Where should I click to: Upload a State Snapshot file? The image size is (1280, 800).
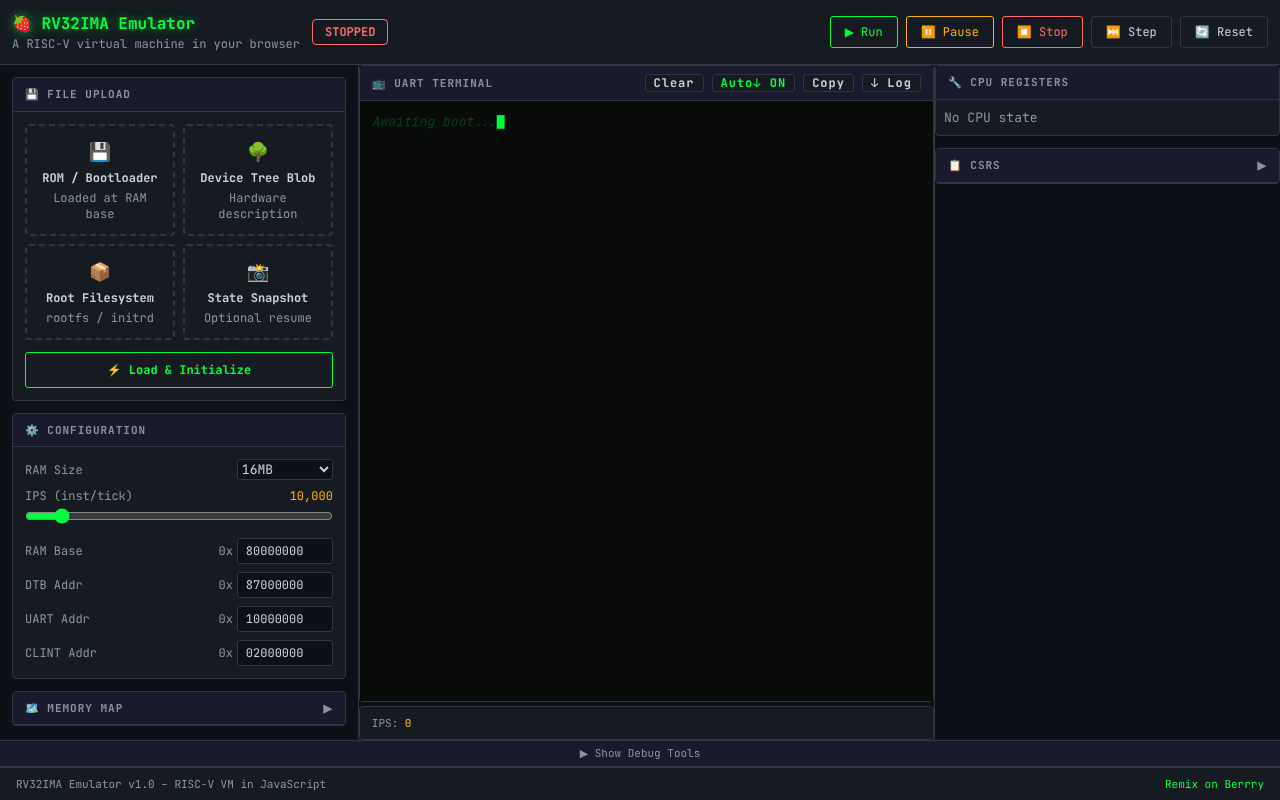[x=258, y=292]
